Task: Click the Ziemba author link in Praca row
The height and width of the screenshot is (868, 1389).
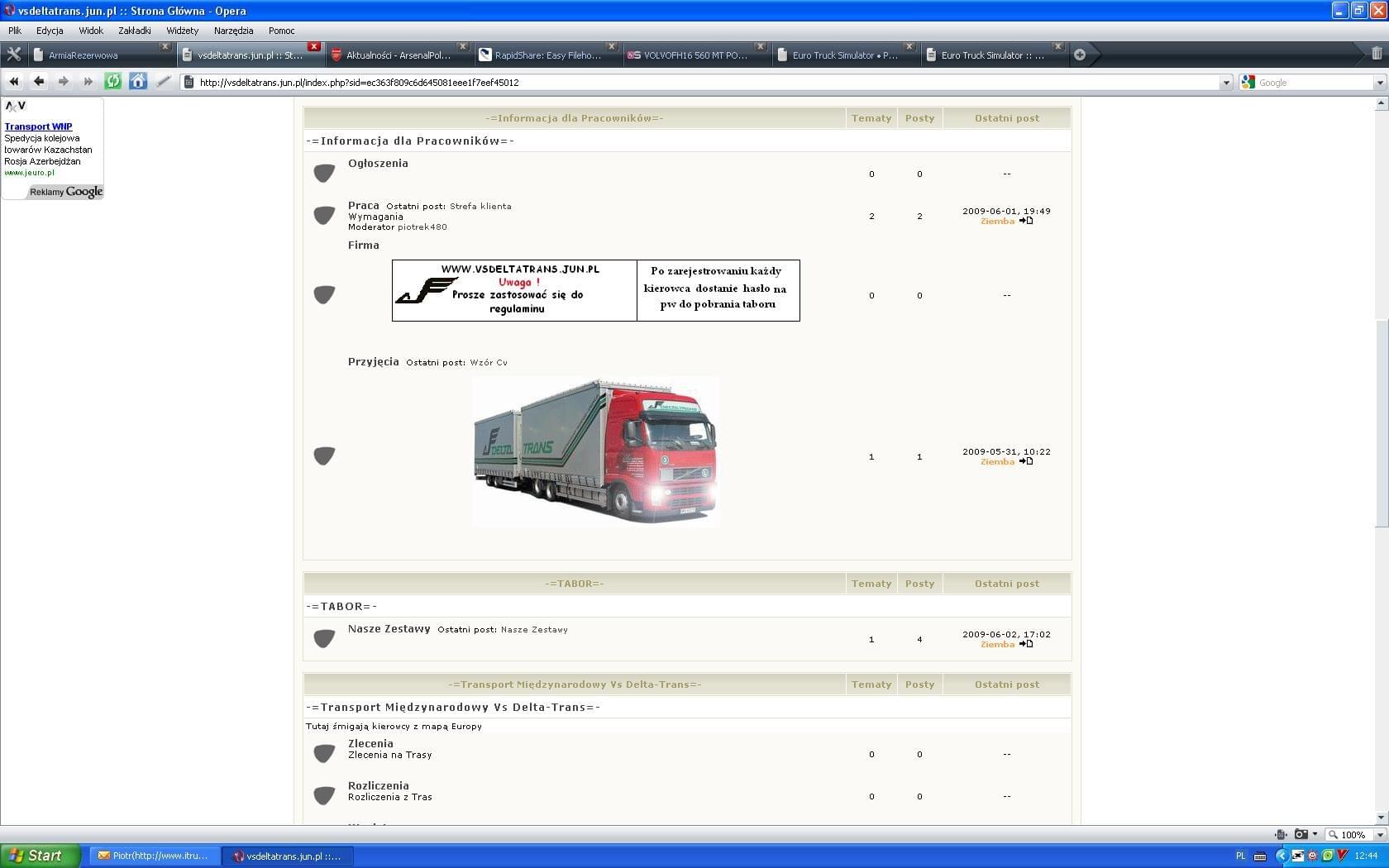Action: pos(997,222)
